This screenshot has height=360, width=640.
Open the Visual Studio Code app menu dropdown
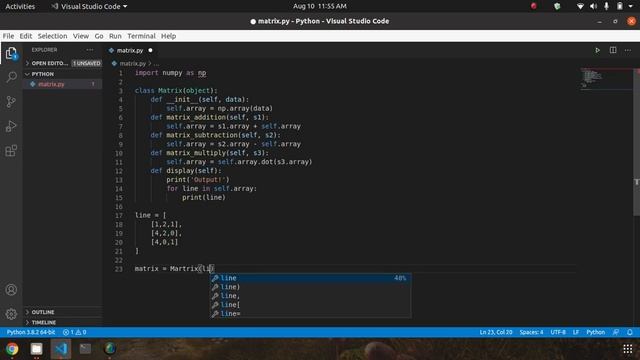click(89, 6)
